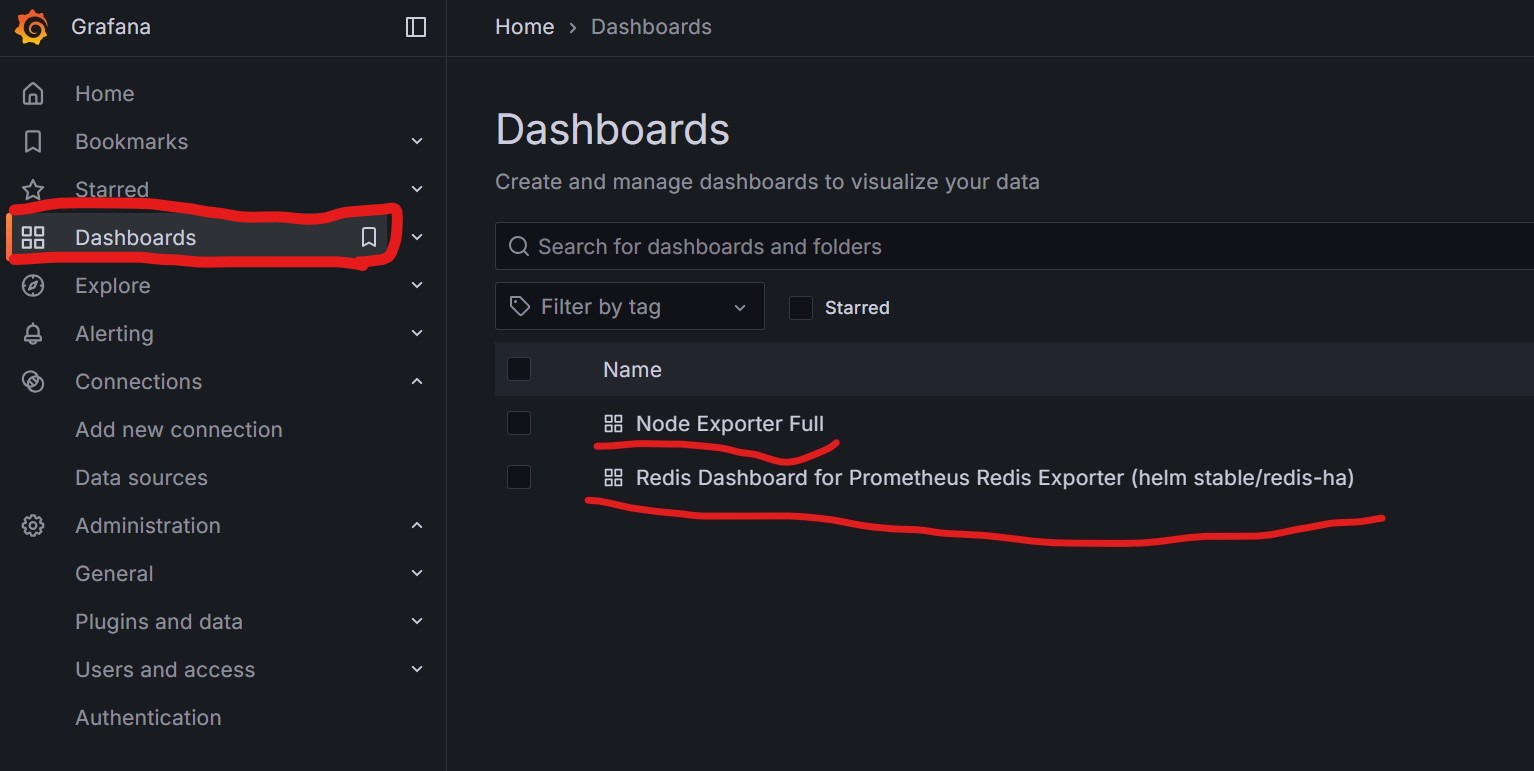1534x771 pixels.
Task: Click the Grafana logo icon
Action: pos(32,27)
